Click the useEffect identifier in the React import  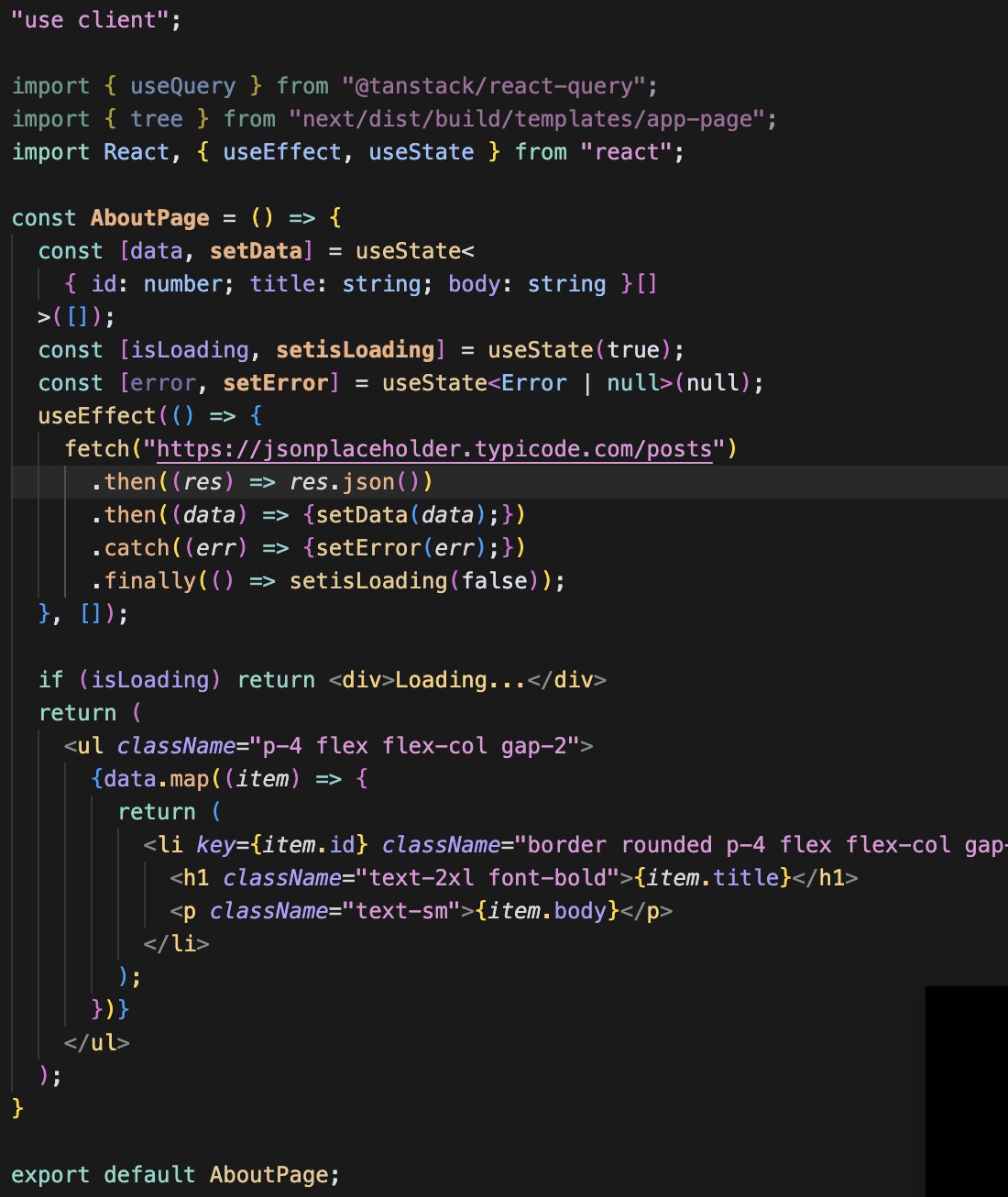coord(282,151)
